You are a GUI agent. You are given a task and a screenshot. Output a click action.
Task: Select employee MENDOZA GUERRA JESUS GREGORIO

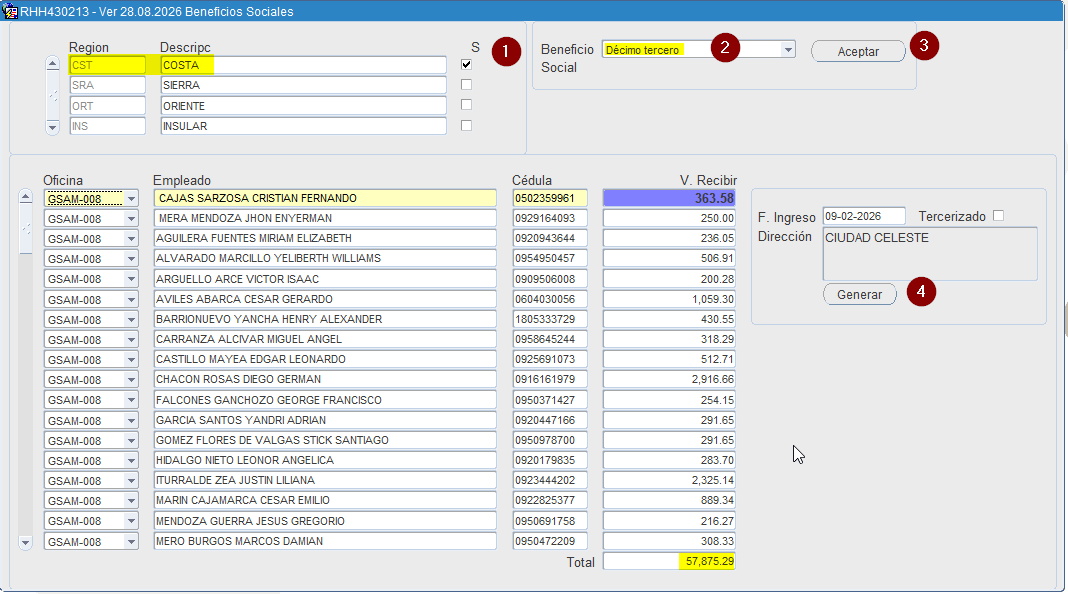click(325, 521)
